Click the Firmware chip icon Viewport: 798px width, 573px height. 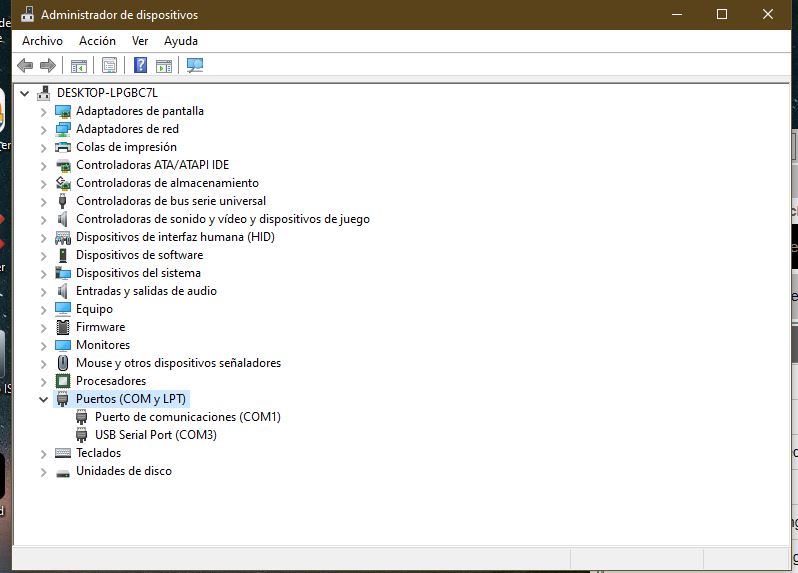click(x=63, y=327)
